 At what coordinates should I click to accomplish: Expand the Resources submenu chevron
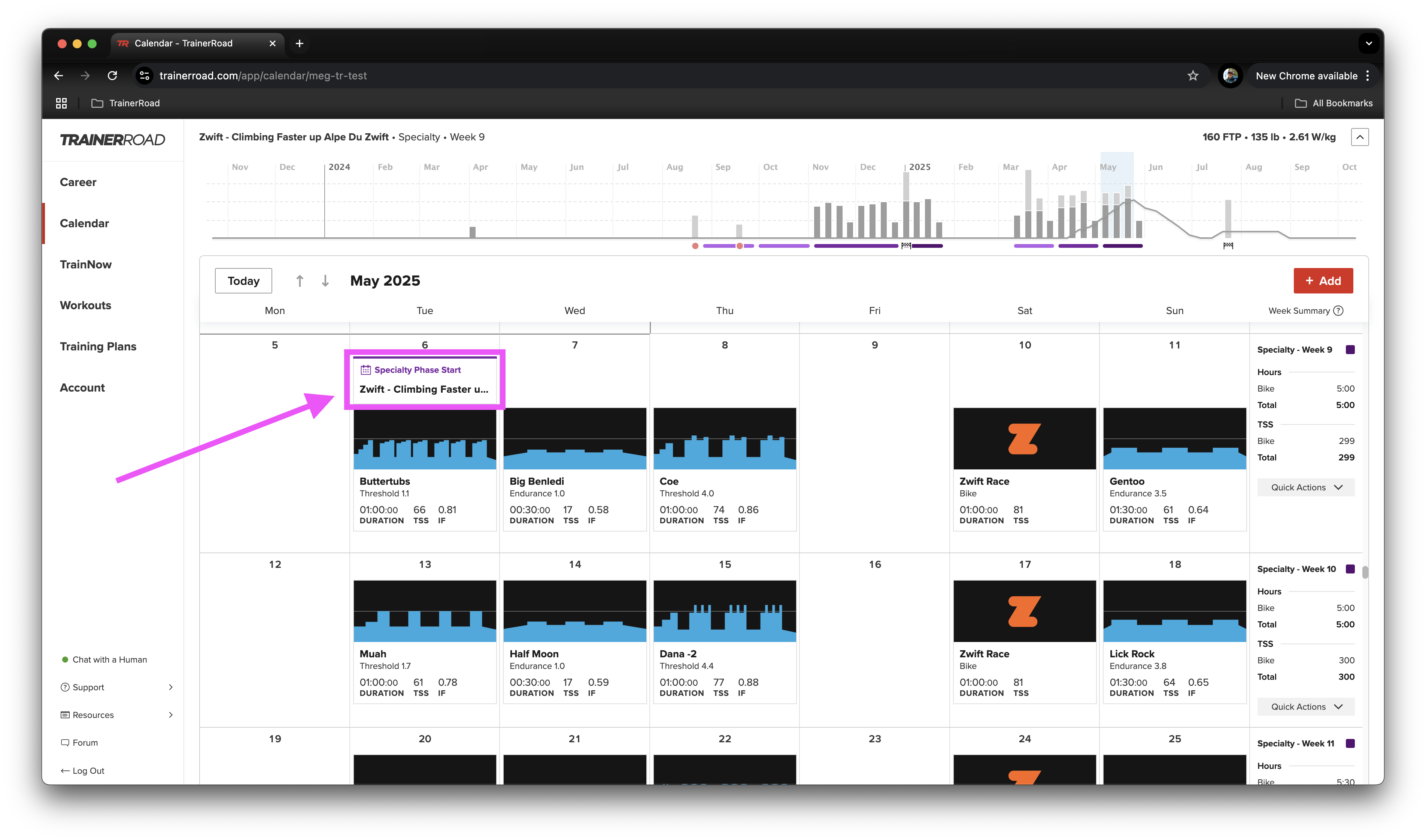pyautogui.click(x=170, y=715)
